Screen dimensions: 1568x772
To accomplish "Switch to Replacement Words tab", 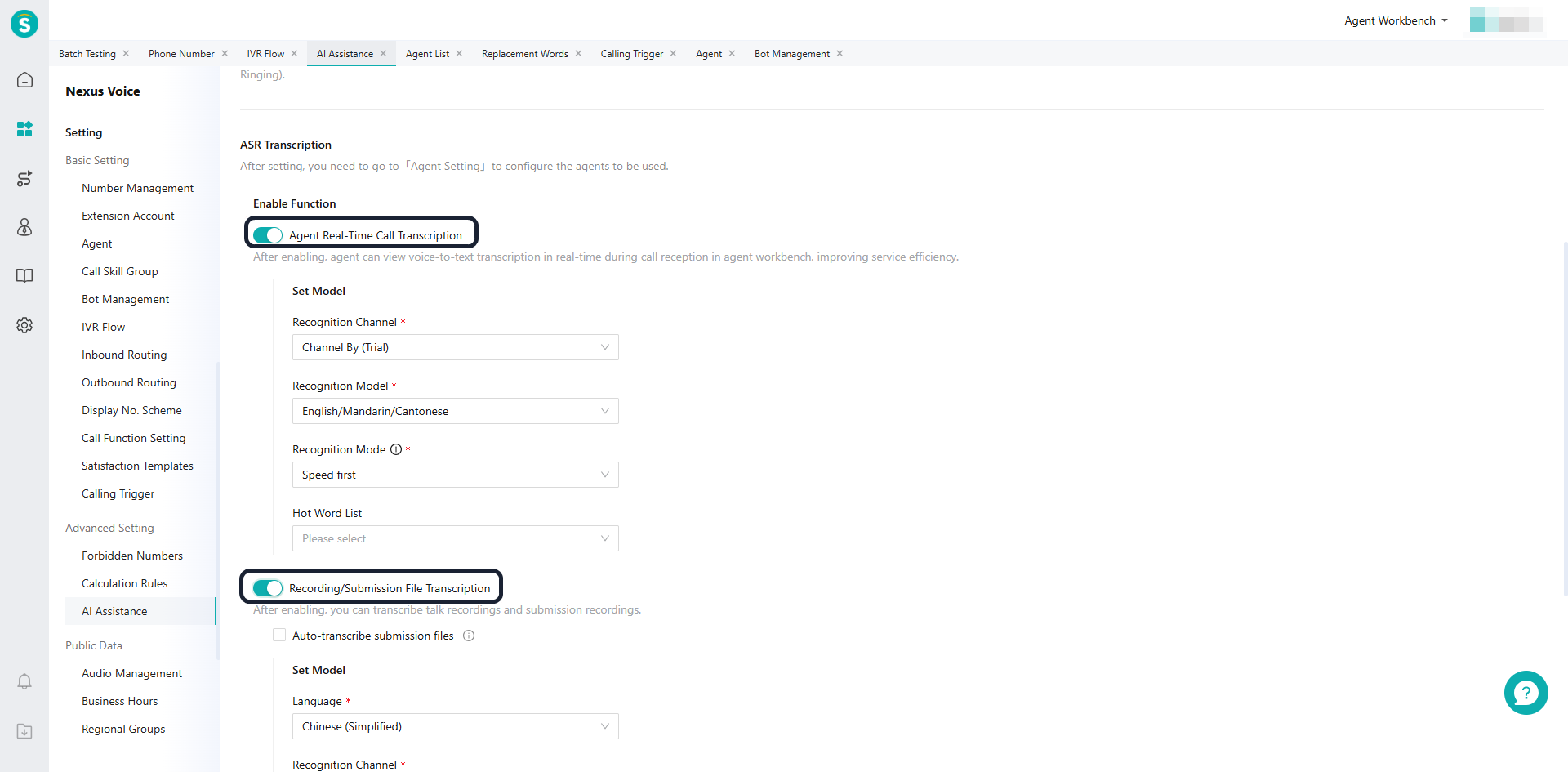I will click(525, 54).
